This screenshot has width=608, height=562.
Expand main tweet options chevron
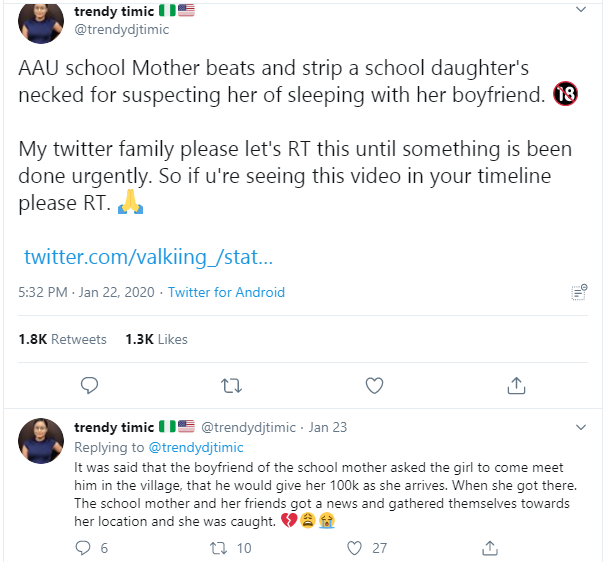click(x=581, y=10)
